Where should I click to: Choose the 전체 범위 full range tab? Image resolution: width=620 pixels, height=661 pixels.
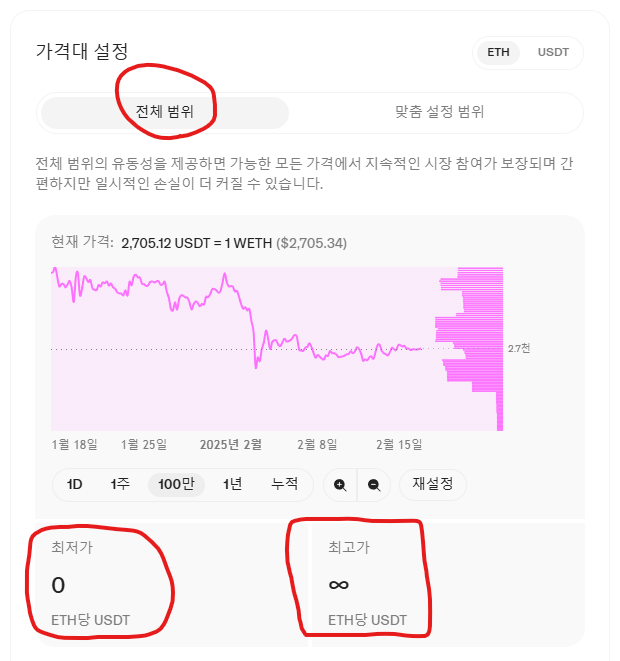click(x=165, y=113)
